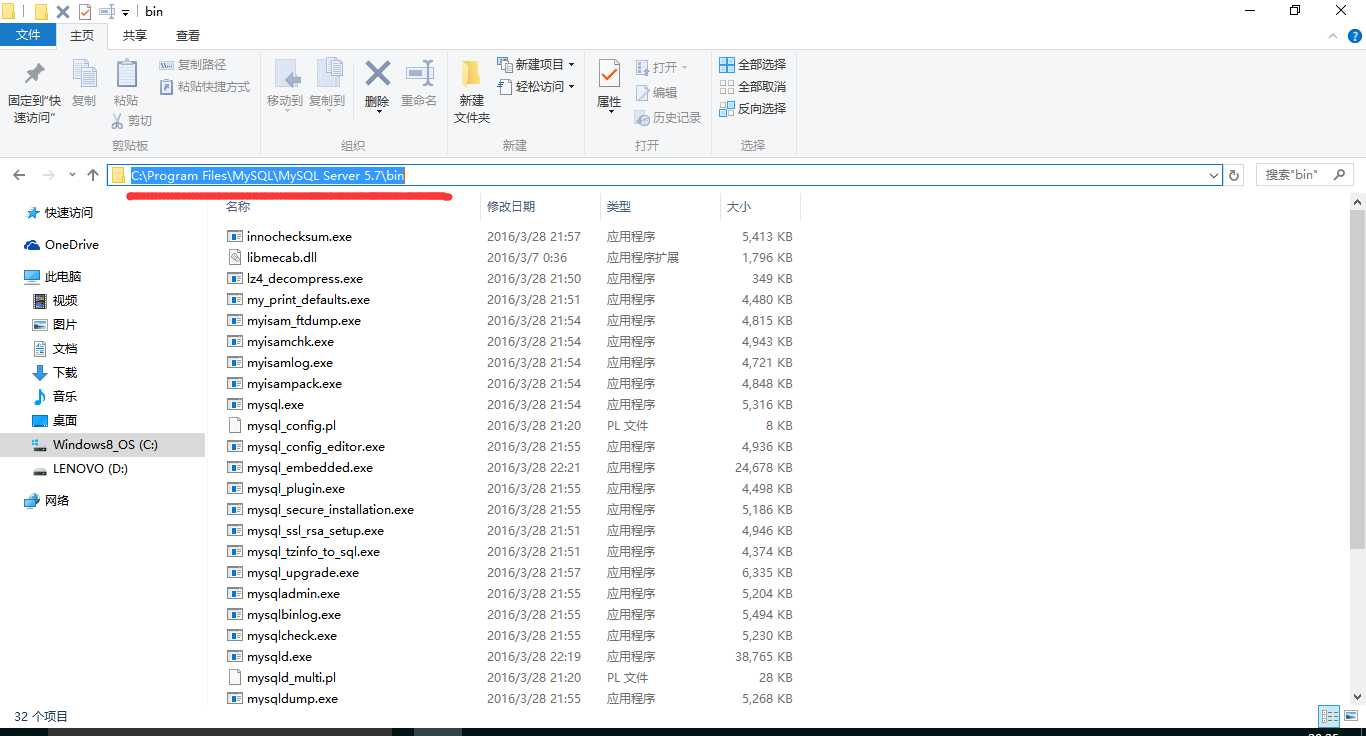Click the search bin input box
Viewport: 1366px width, 736px height.
[1304, 175]
